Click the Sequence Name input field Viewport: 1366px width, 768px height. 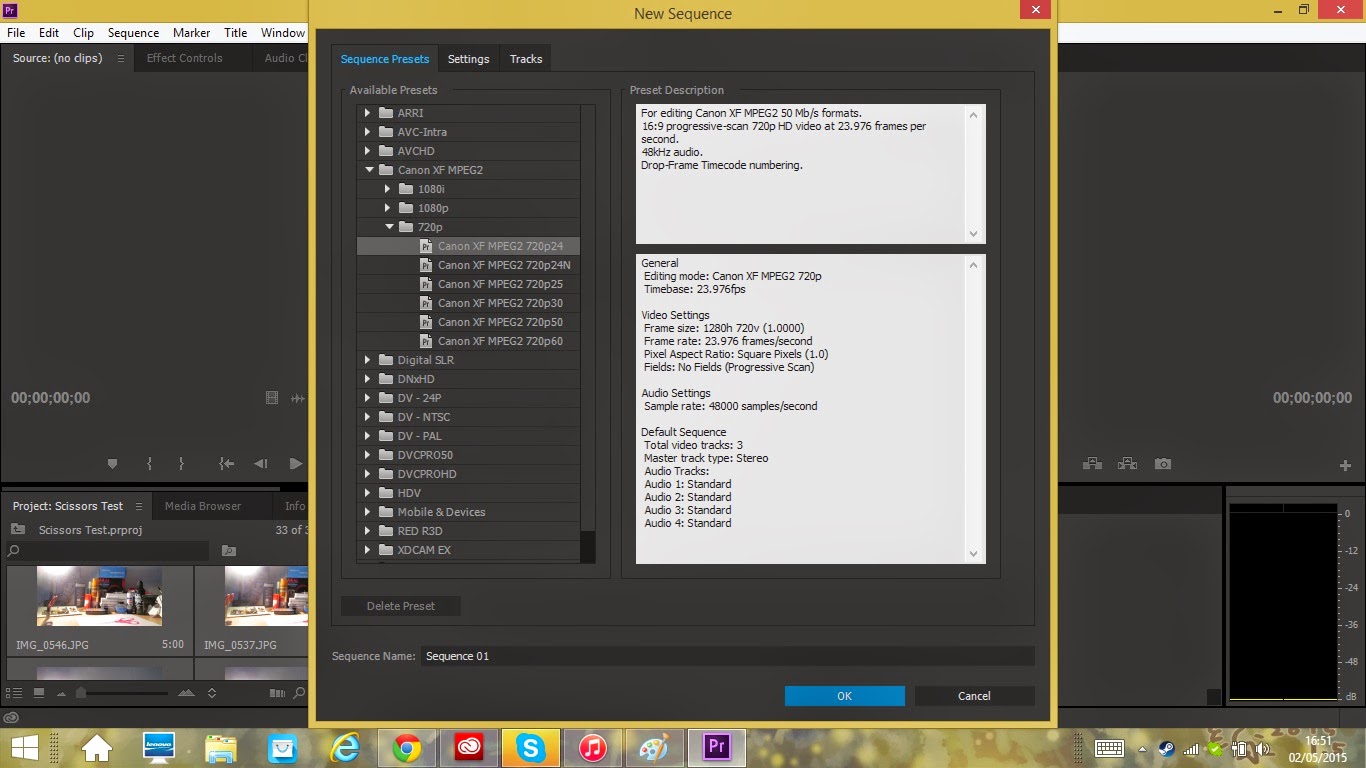point(727,656)
